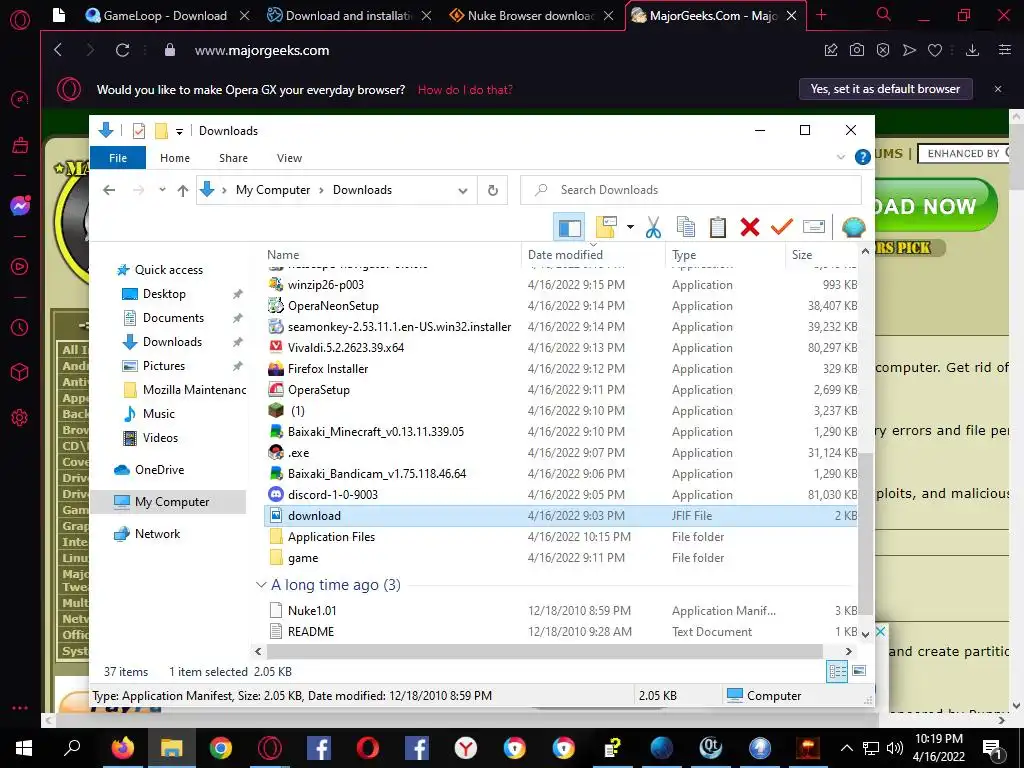Open Customize Quick Access Toolbar dropdown

click(179, 131)
